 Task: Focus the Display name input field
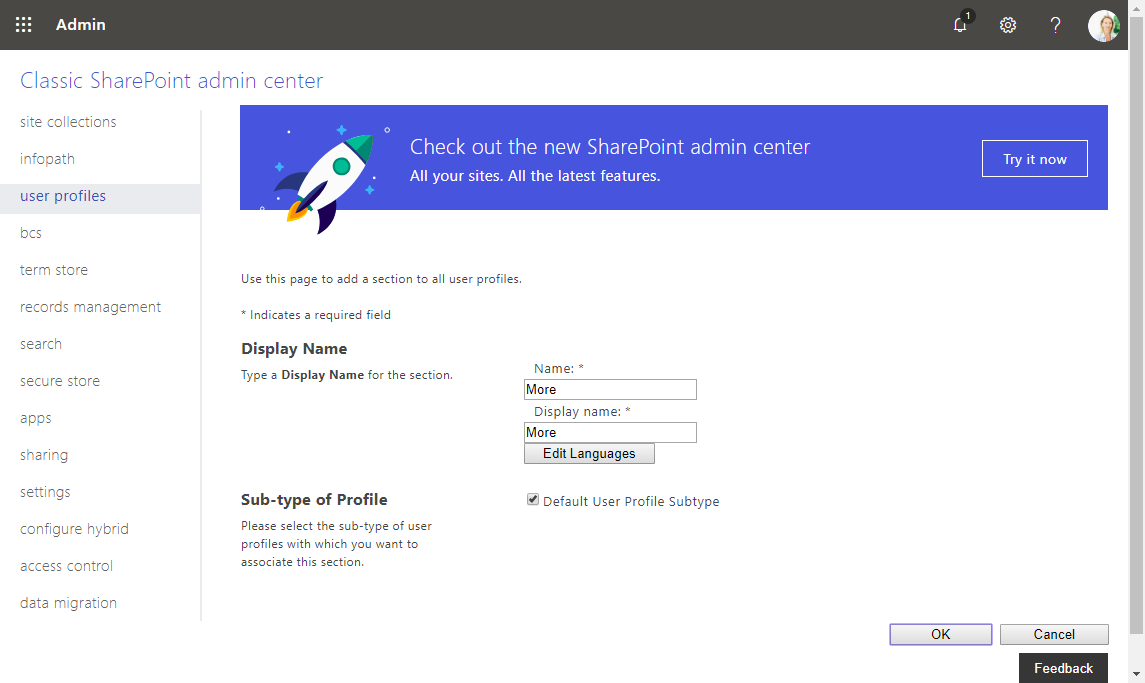(x=610, y=432)
